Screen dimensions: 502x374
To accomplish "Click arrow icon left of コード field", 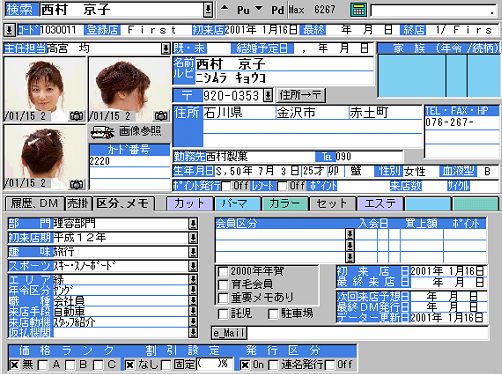I will coord(9,30).
